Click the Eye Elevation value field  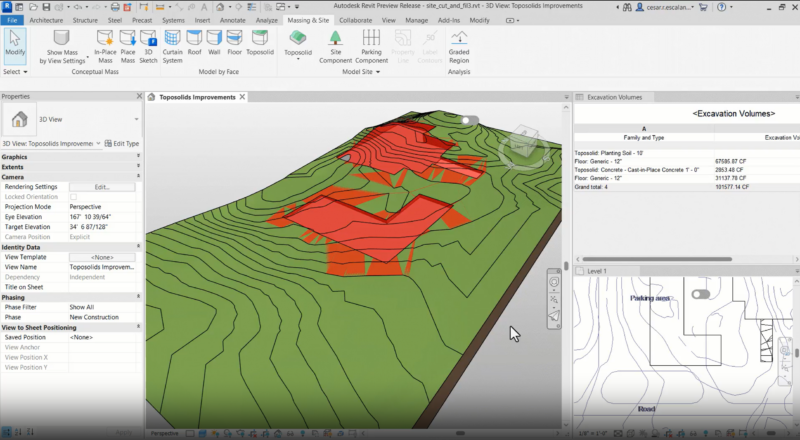pos(102,217)
